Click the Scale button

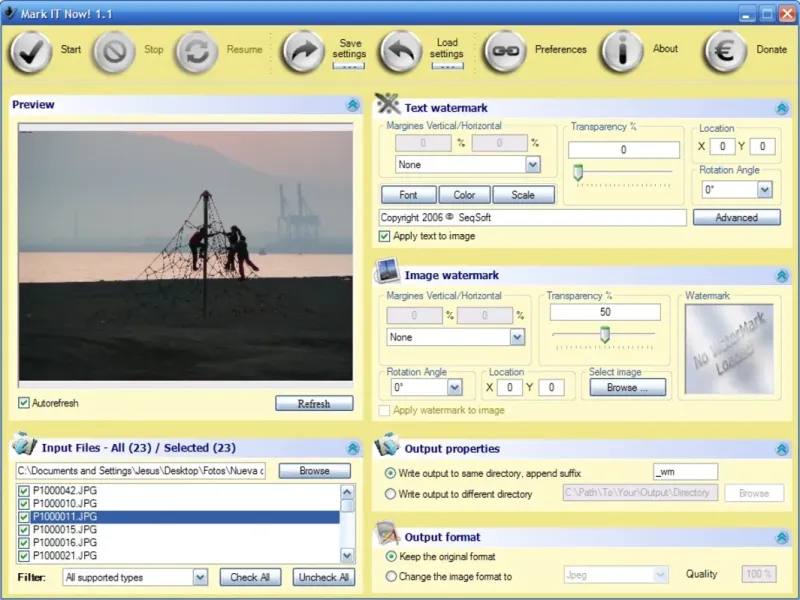coord(523,195)
